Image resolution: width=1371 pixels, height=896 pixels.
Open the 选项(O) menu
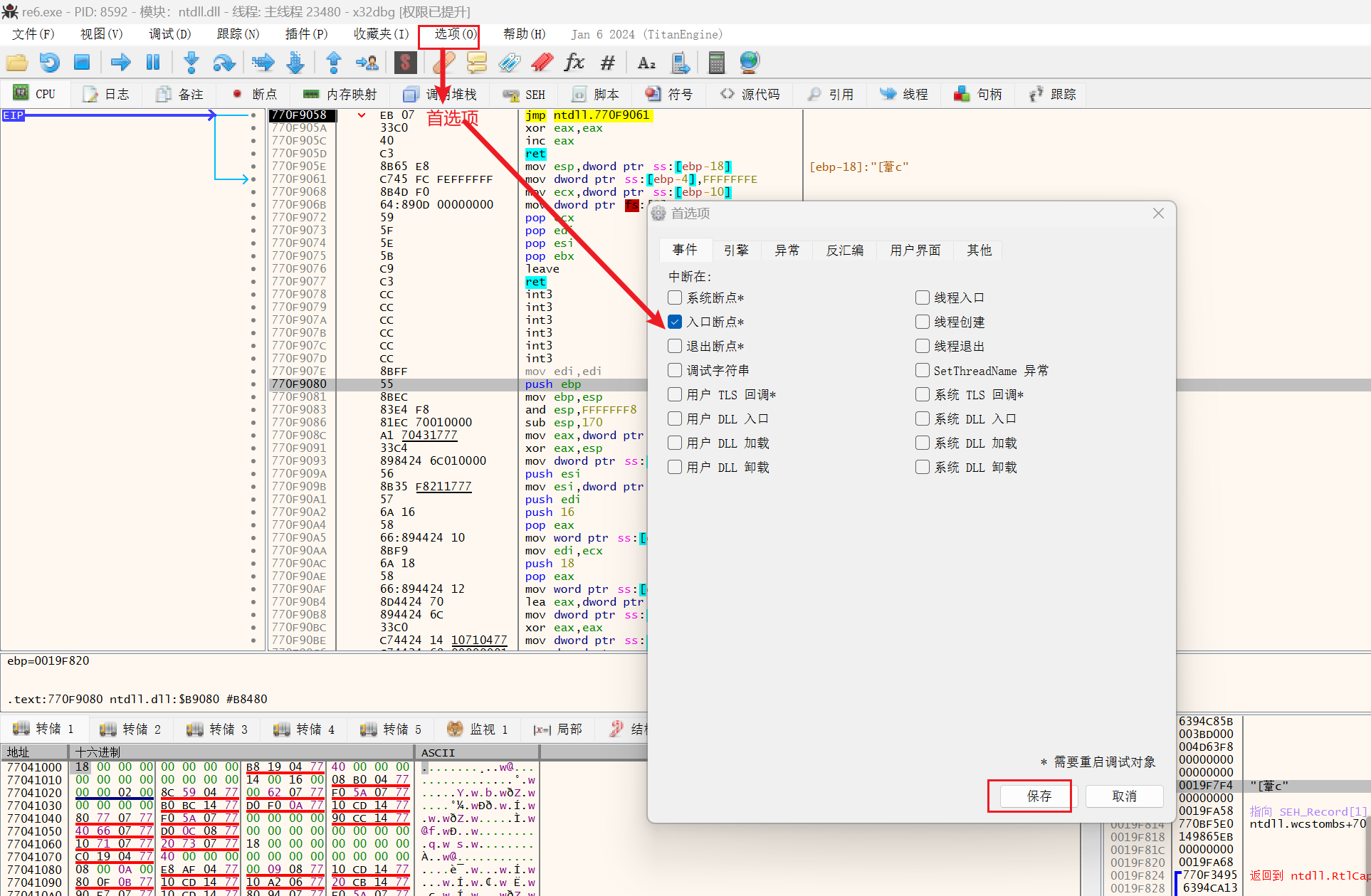point(455,34)
